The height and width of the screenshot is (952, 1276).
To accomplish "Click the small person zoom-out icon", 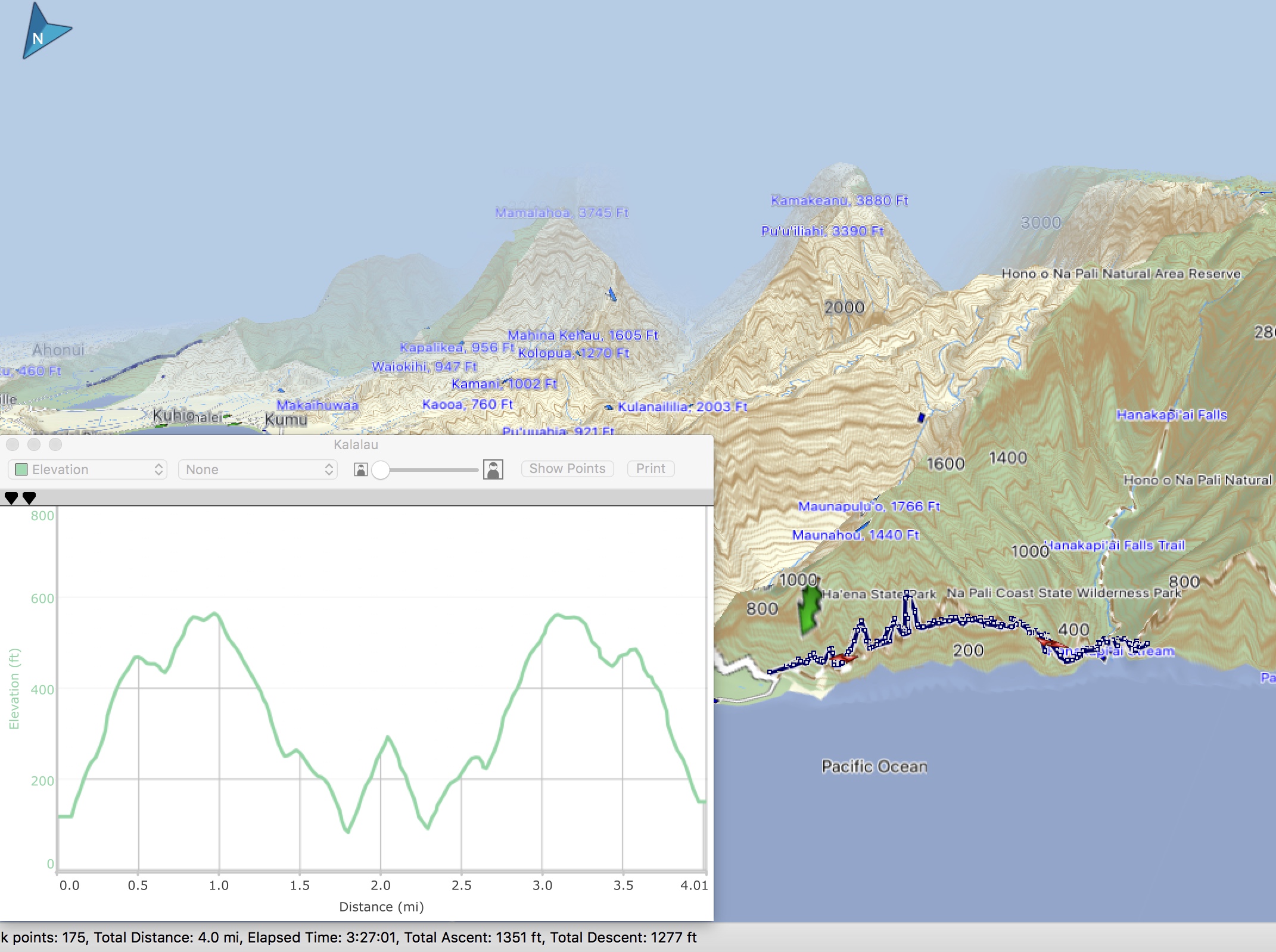I will click(x=360, y=469).
